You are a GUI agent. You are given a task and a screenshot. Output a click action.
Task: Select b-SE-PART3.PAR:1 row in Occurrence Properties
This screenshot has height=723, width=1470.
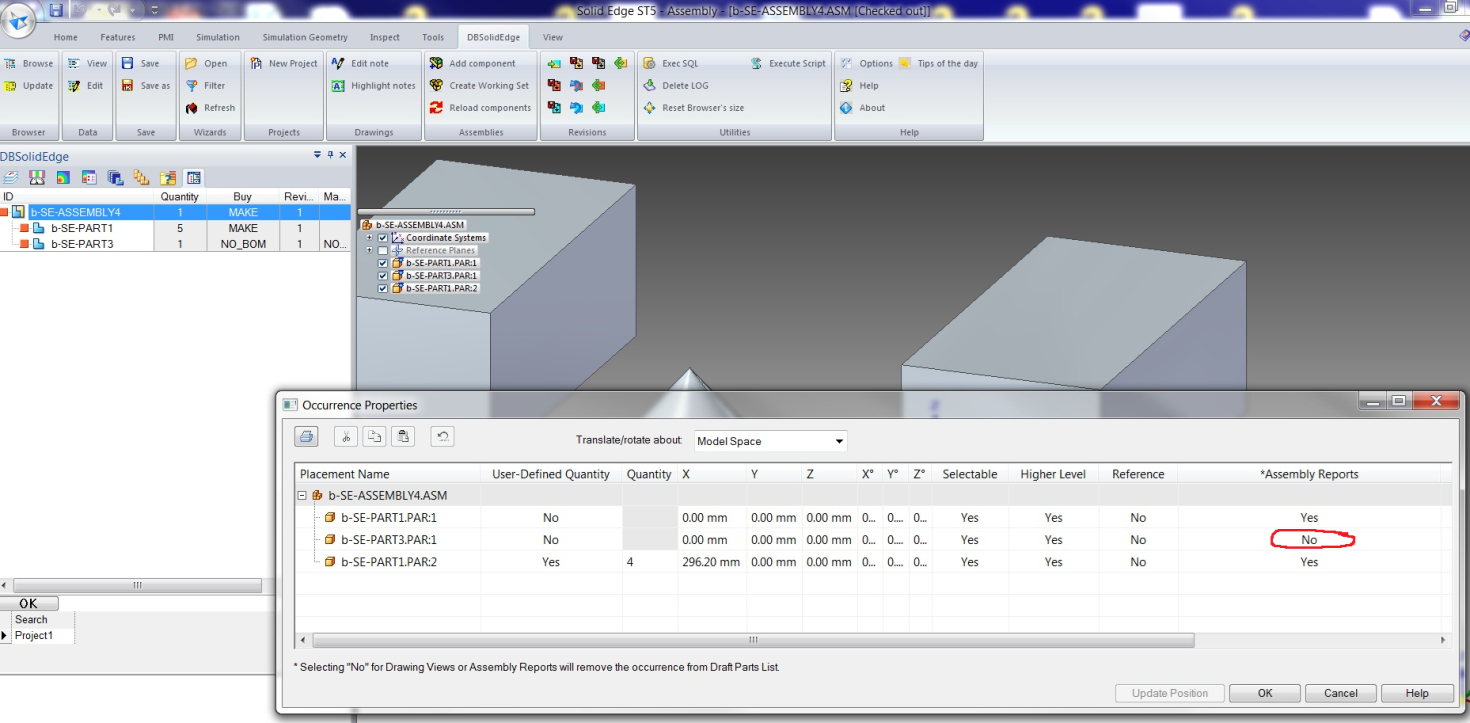[x=870, y=540]
